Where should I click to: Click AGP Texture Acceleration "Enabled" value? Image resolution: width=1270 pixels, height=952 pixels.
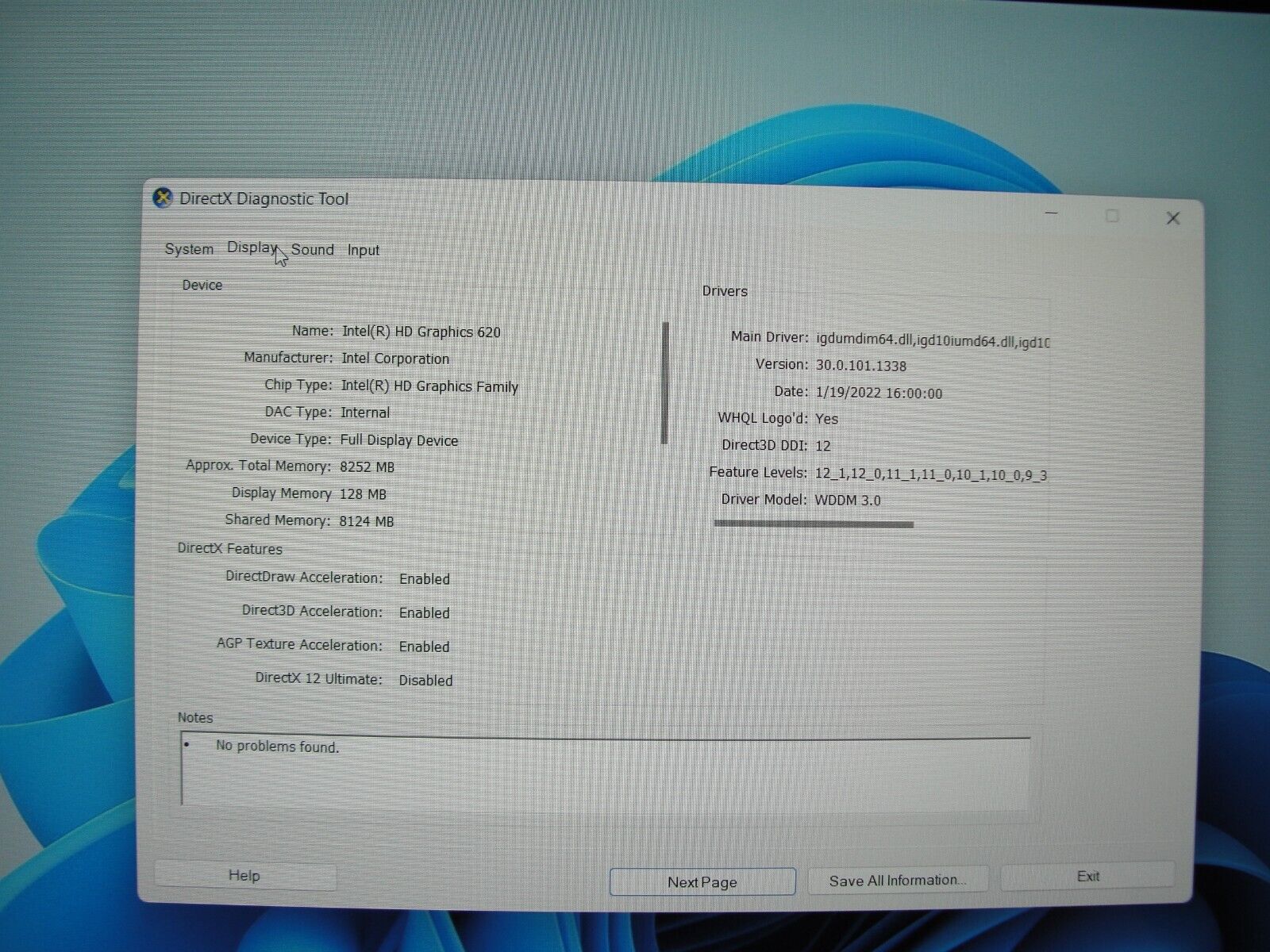[x=425, y=647]
